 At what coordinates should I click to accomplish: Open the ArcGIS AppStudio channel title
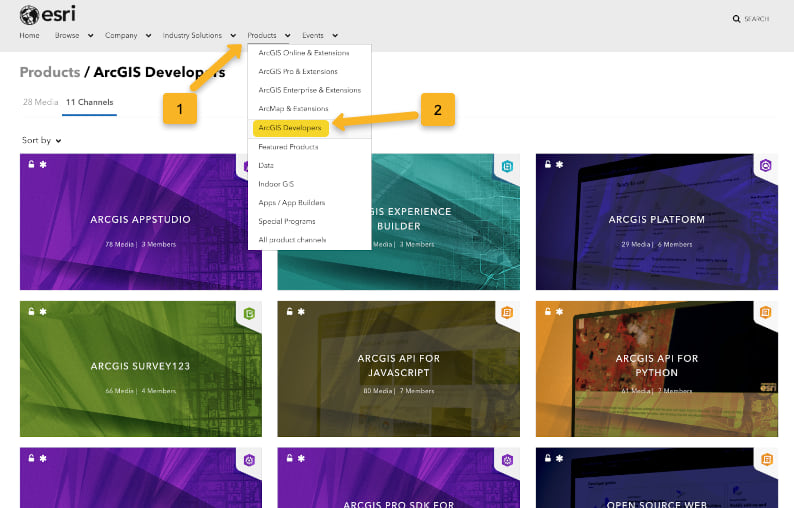140,219
